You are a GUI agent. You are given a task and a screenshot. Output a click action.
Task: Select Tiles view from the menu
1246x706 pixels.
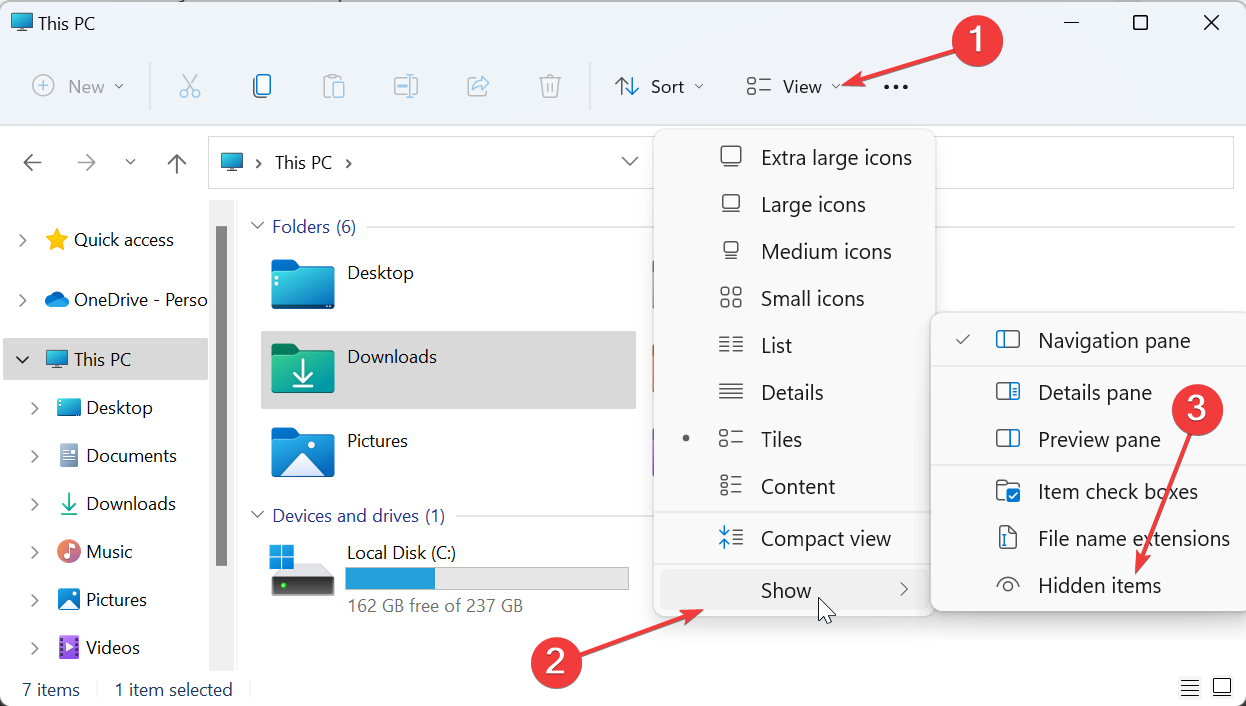[x=781, y=439]
